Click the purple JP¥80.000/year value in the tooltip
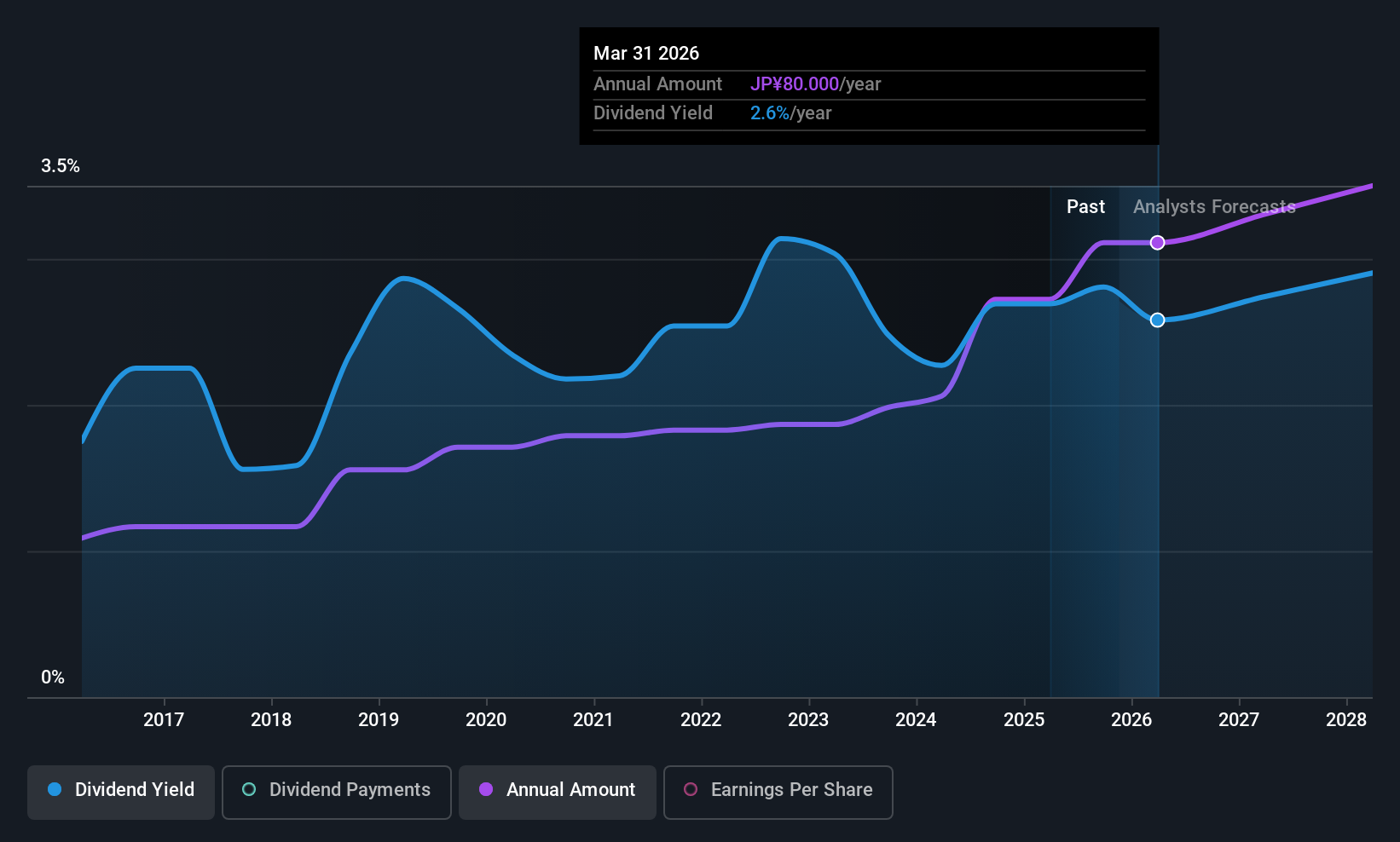This screenshot has height=842, width=1400. click(x=795, y=84)
